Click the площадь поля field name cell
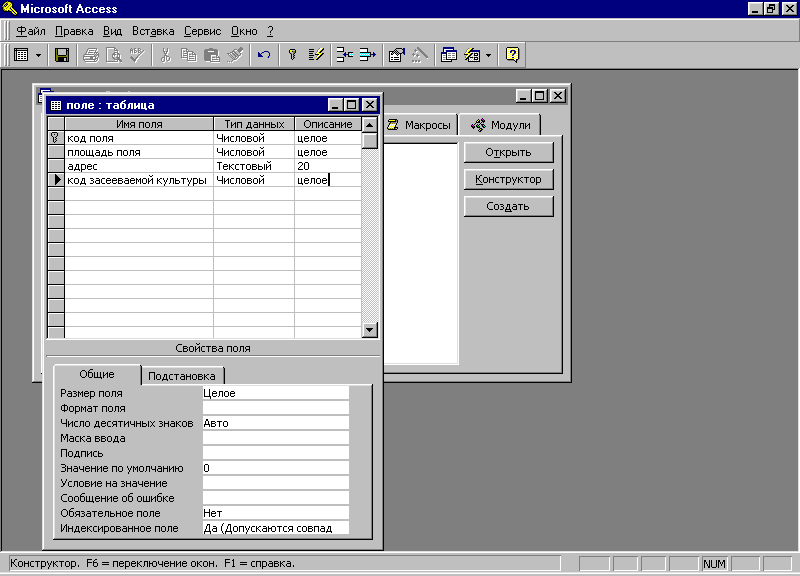Image resolution: width=800 pixels, height=576 pixels. coord(139,152)
